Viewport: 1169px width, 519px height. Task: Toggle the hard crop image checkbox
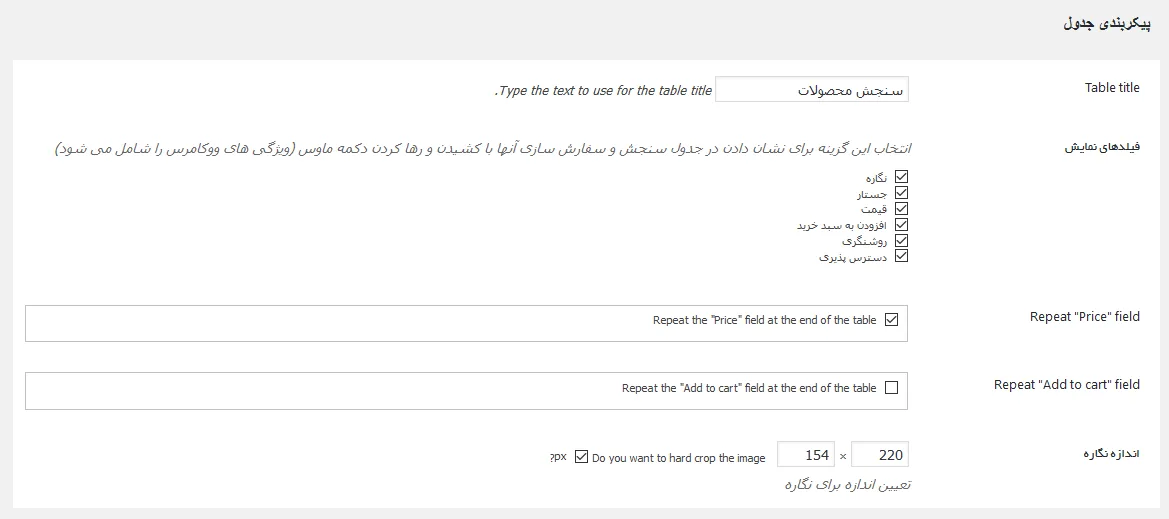coord(582,457)
